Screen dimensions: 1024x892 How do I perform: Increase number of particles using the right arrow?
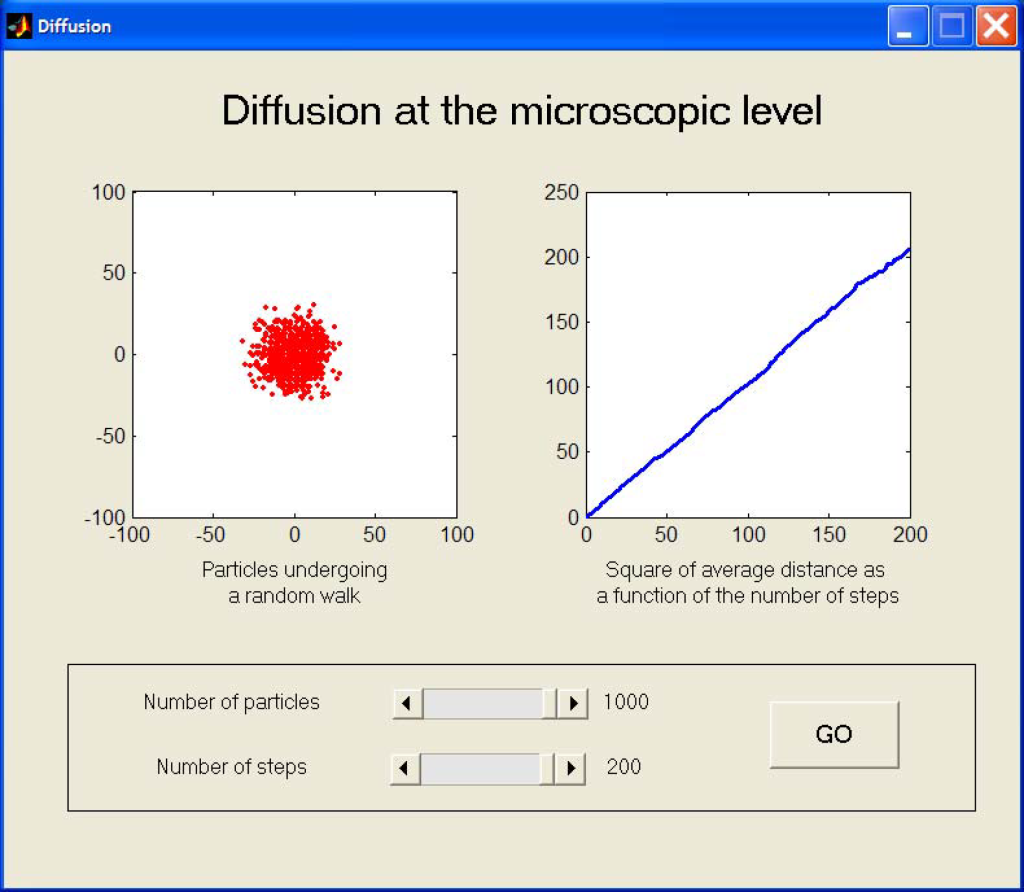572,703
